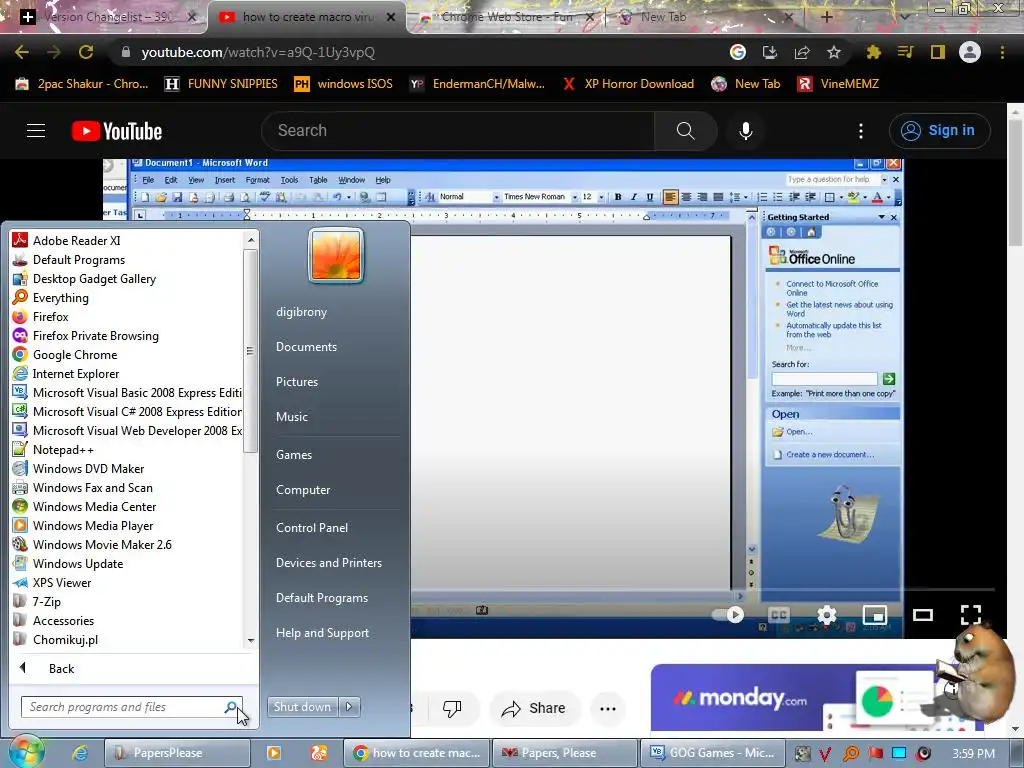
Task: Open the windows ISOS bookmark
Action: coord(344,84)
